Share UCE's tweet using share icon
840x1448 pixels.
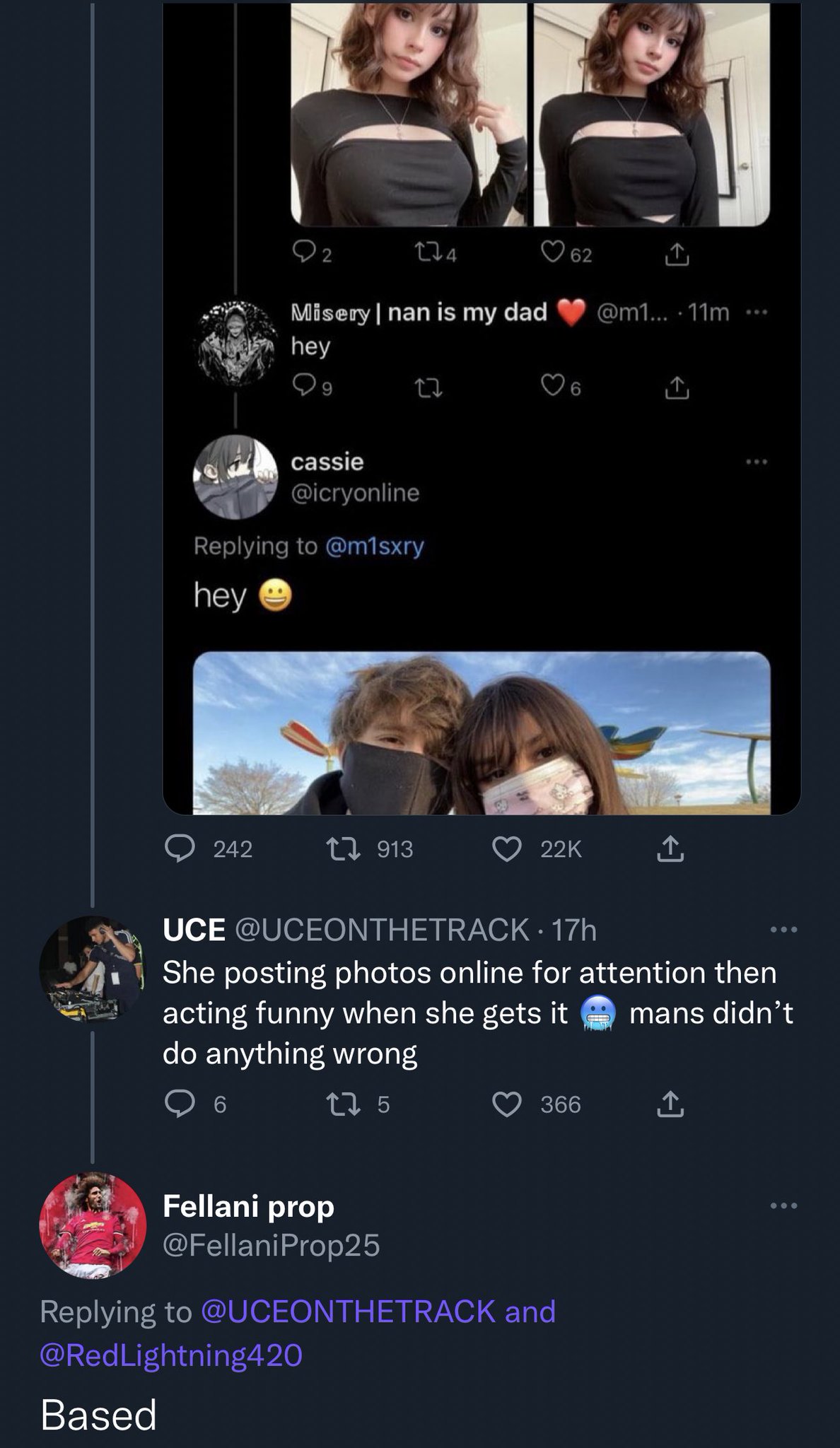[x=670, y=1104]
